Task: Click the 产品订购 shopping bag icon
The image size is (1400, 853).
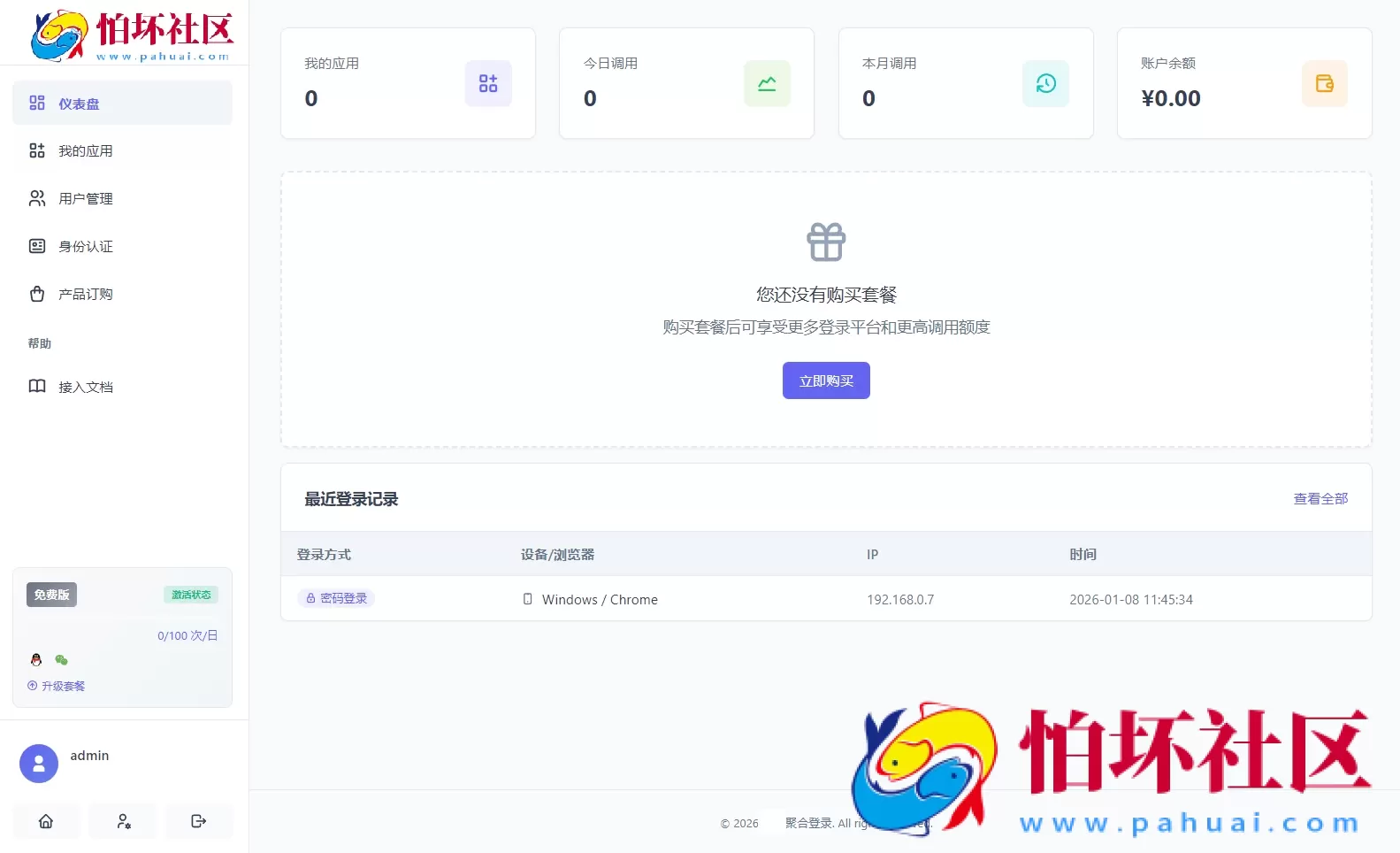Action: (37, 294)
